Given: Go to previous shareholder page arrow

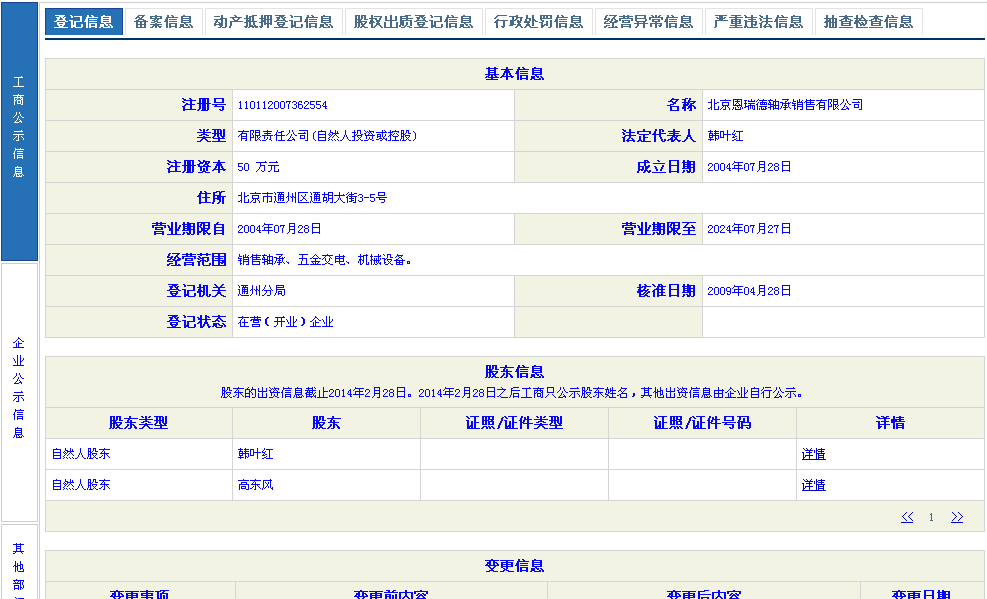Looking at the screenshot, I should (x=907, y=517).
